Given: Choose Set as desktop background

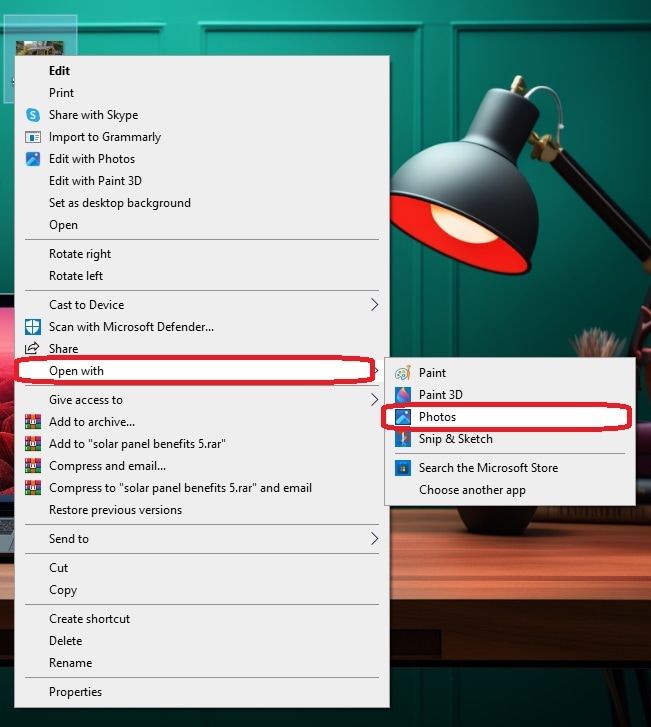Looking at the screenshot, I should [x=202, y=203].
